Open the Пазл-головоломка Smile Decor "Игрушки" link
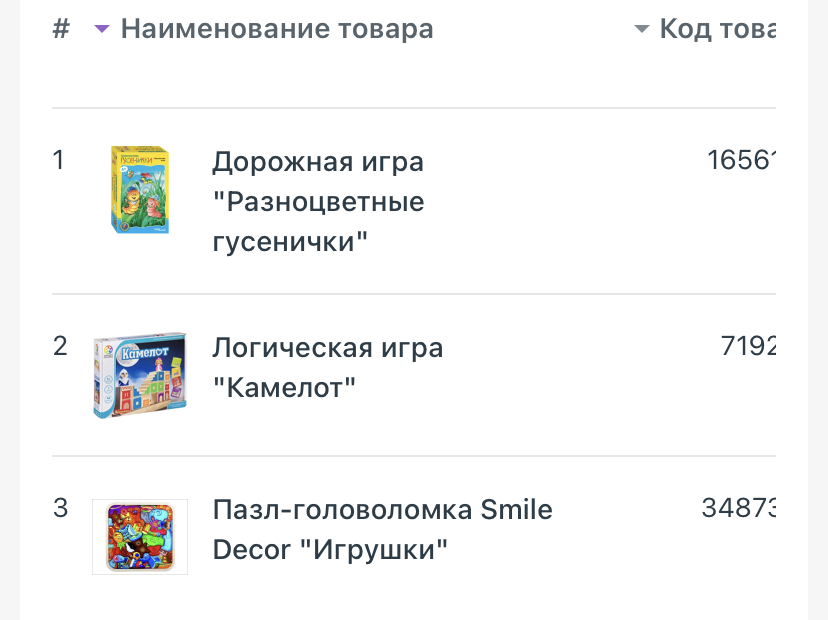Image resolution: width=828 pixels, height=620 pixels. click(x=382, y=530)
